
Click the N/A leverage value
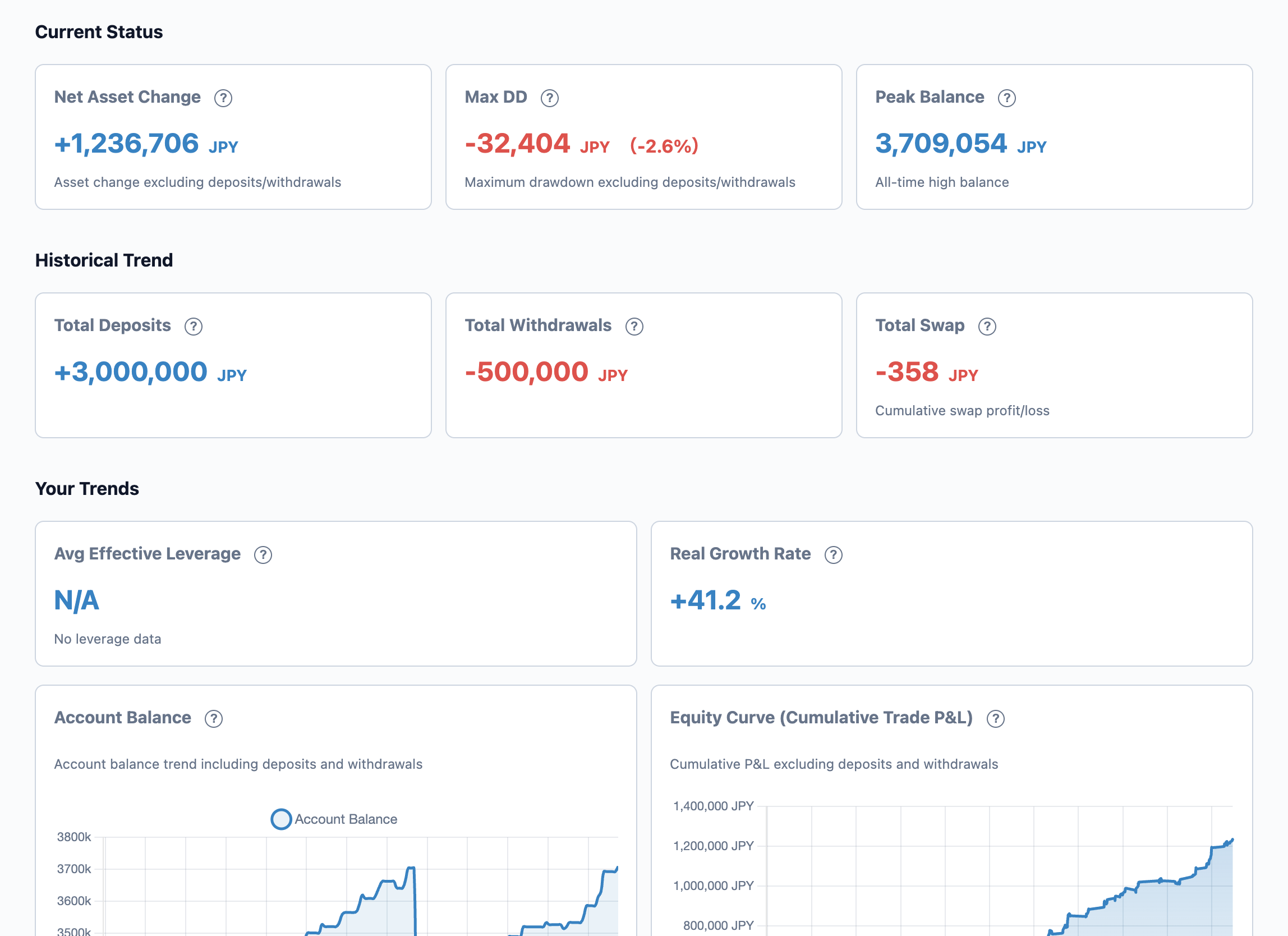[77, 600]
